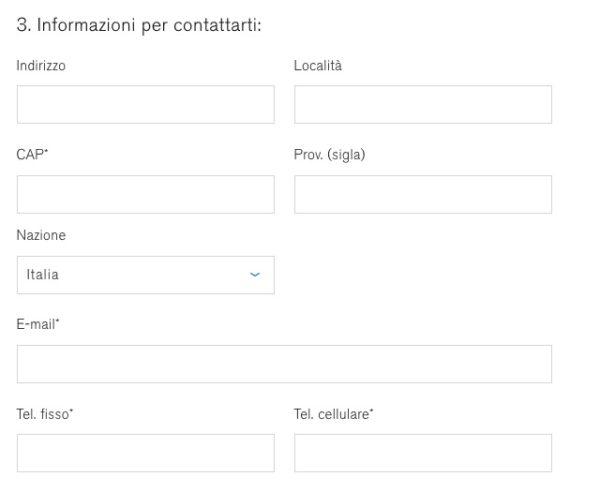The width and height of the screenshot is (600, 492).
Task: Open the Nazione country dropdown
Action: (x=145, y=275)
